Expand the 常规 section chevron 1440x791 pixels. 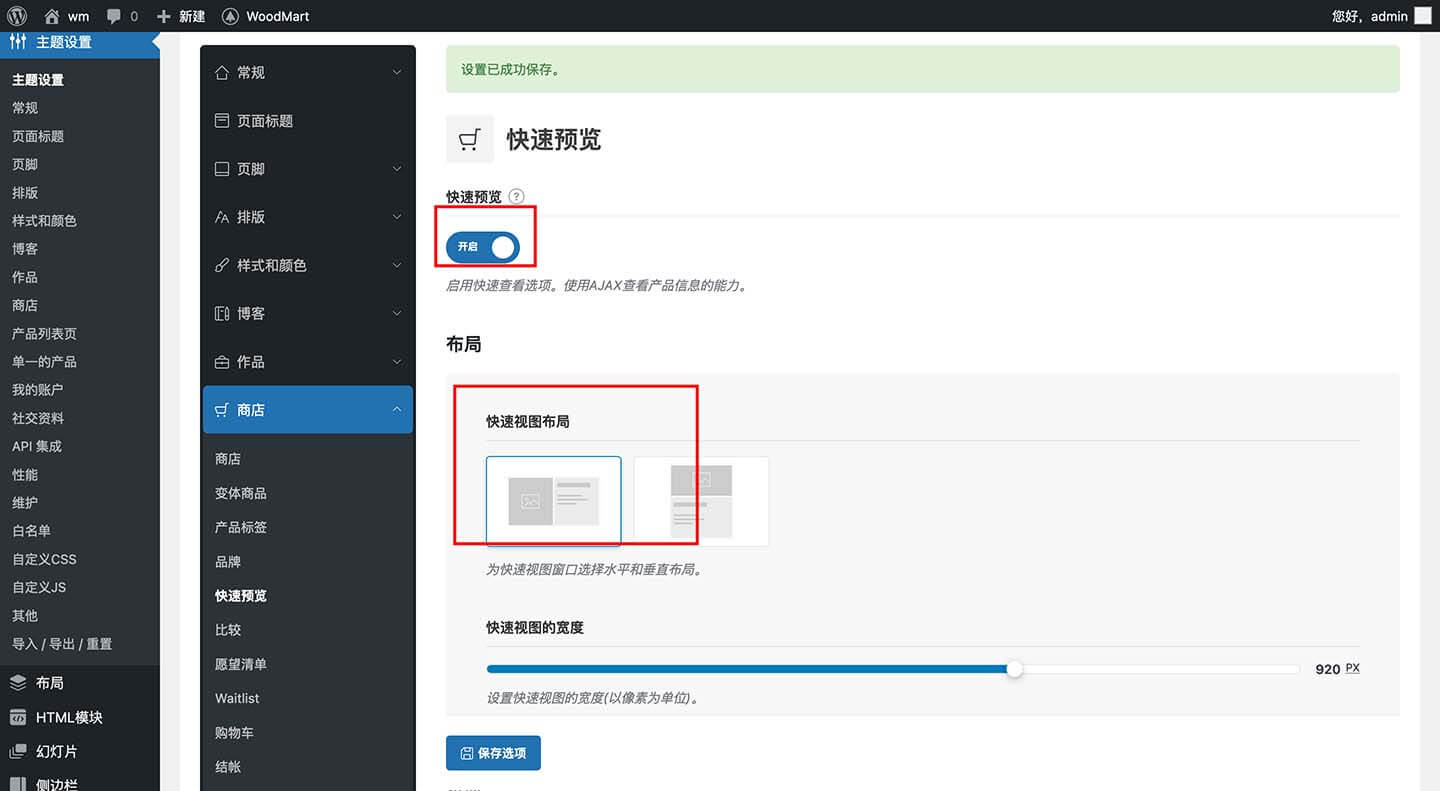[x=397, y=72]
